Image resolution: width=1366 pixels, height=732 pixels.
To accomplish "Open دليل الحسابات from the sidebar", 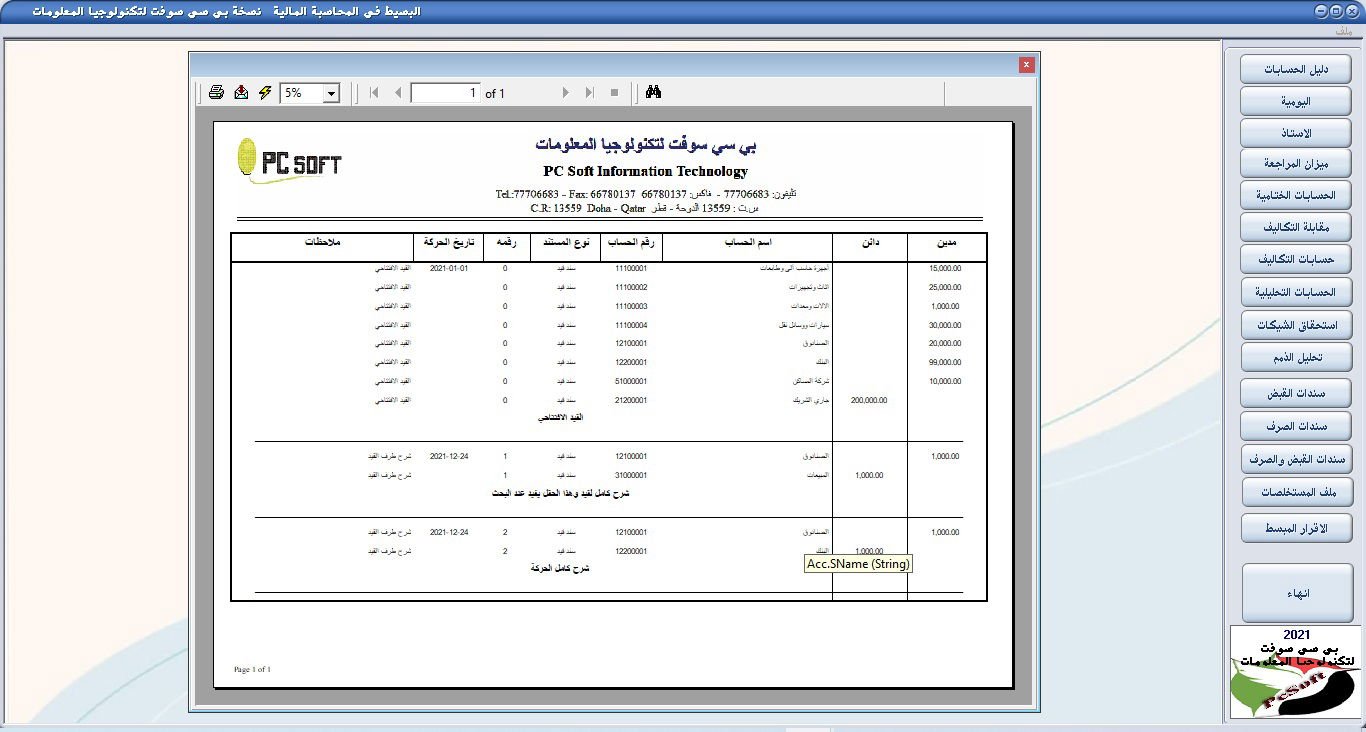I will (1295, 68).
